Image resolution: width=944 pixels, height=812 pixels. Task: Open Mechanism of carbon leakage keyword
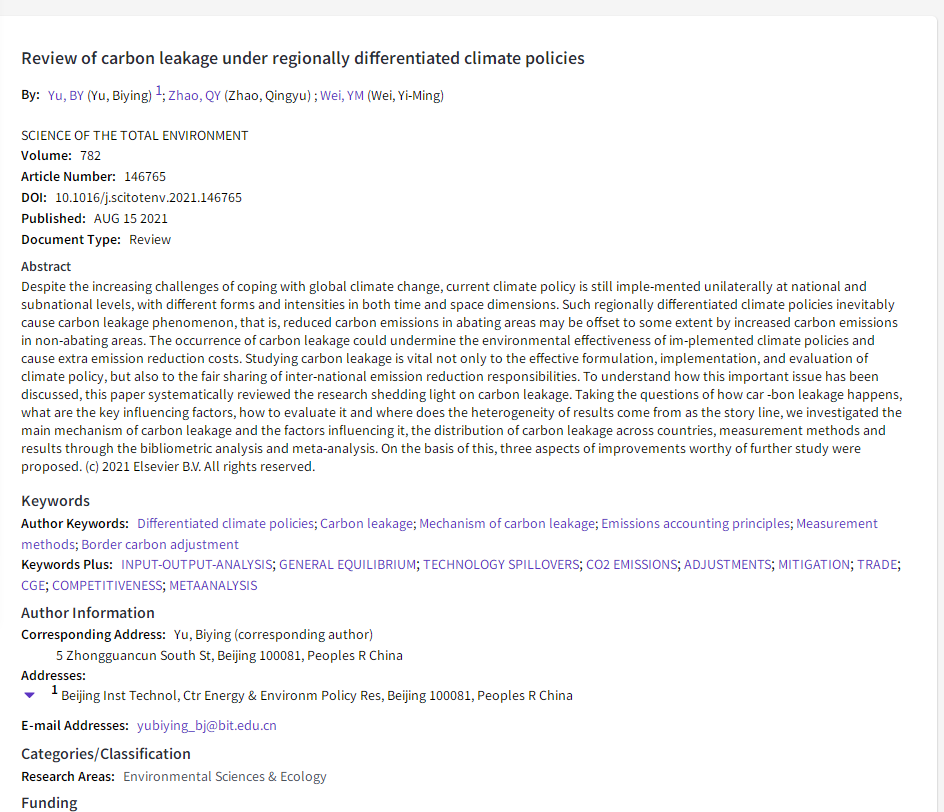click(507, 523)
